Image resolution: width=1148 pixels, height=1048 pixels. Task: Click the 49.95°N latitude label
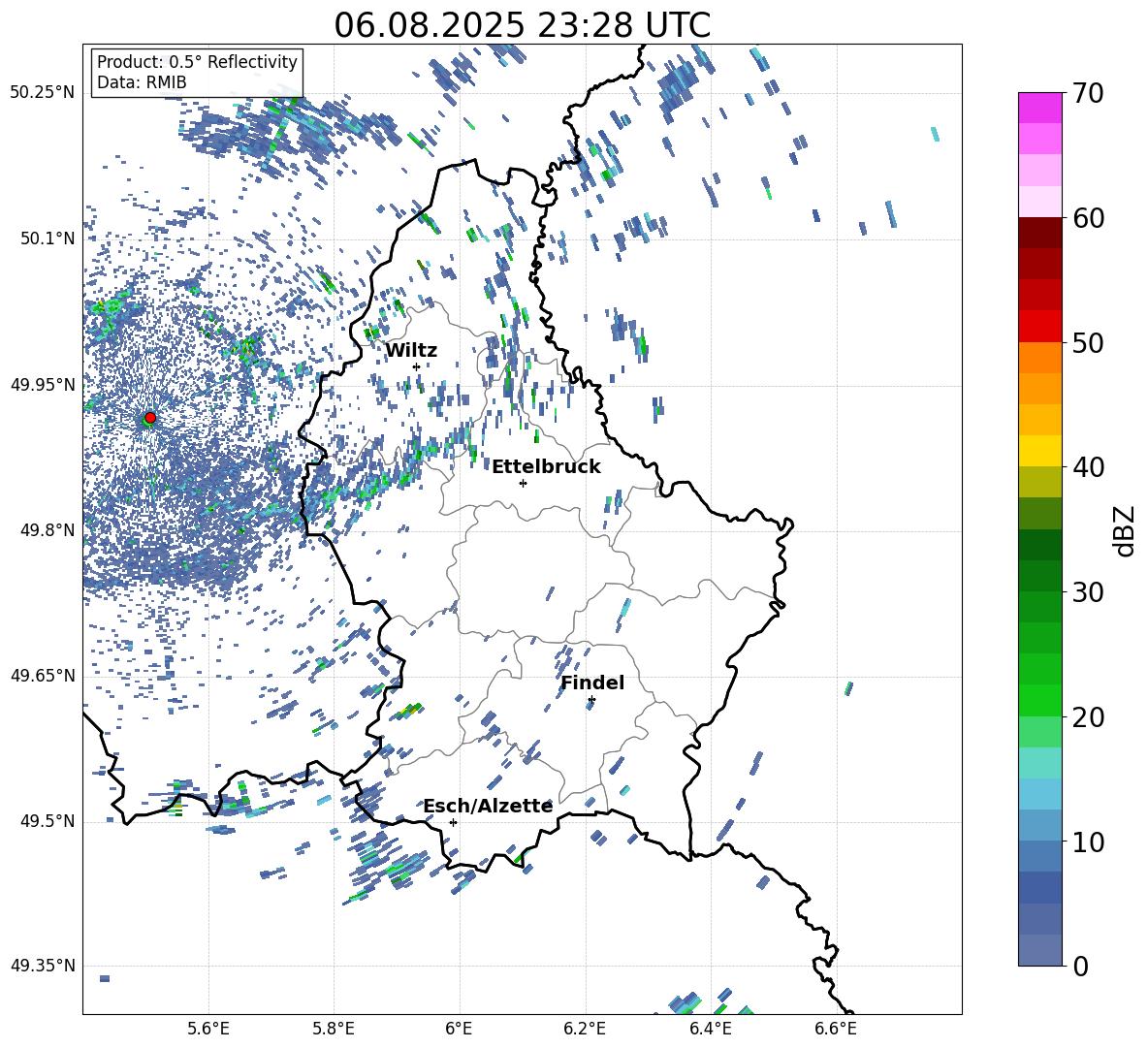[x=43, y=385]
